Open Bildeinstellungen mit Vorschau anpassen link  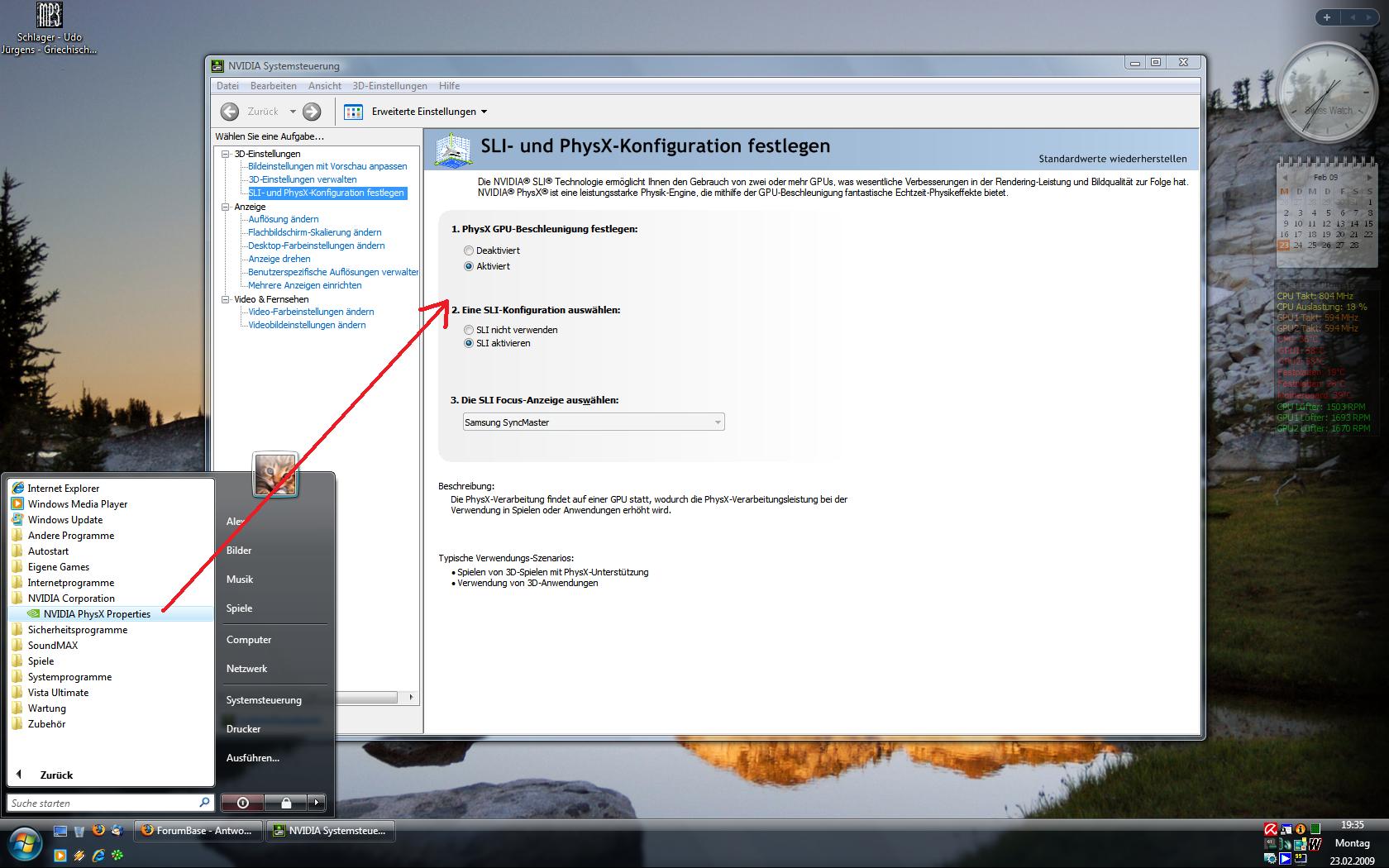327,166
